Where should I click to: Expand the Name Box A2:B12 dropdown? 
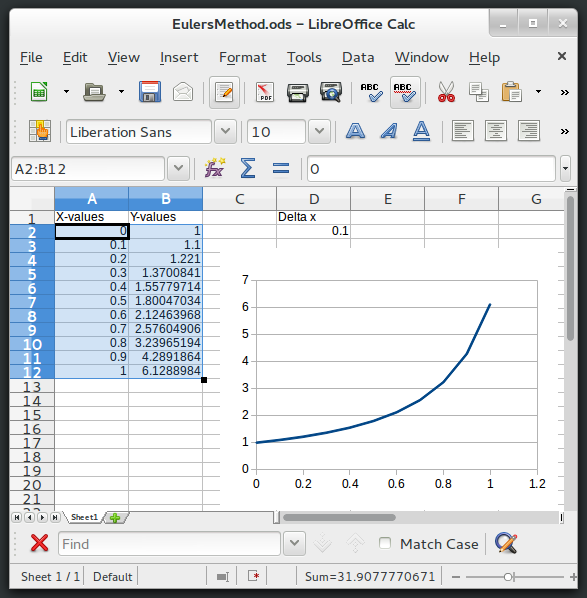tap(178, 168)
